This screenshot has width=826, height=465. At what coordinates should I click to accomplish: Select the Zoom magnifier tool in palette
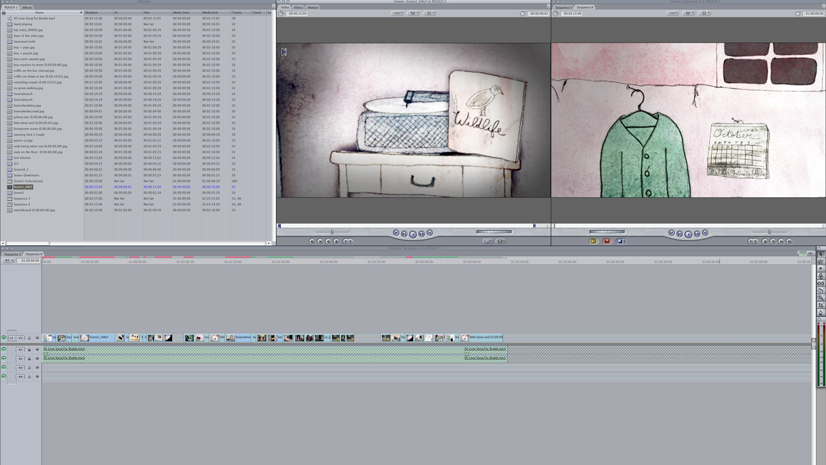tap(821, 298)
